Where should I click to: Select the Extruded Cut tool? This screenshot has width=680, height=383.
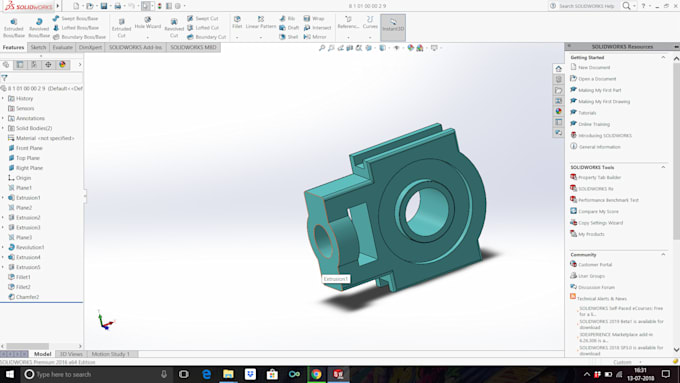(121, 28)
